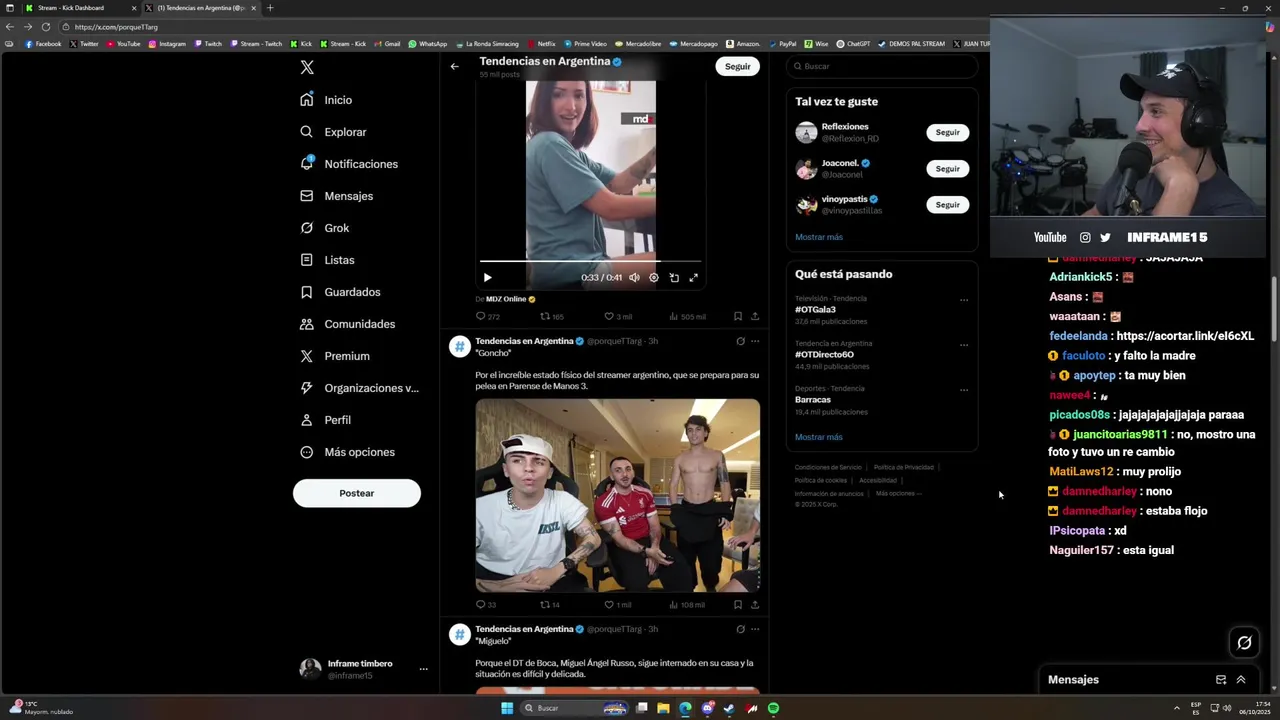Switch to the Stream - Kick Dashboard tab
This screenshot has width=1280, height=720.
click(x=79, y=8)
